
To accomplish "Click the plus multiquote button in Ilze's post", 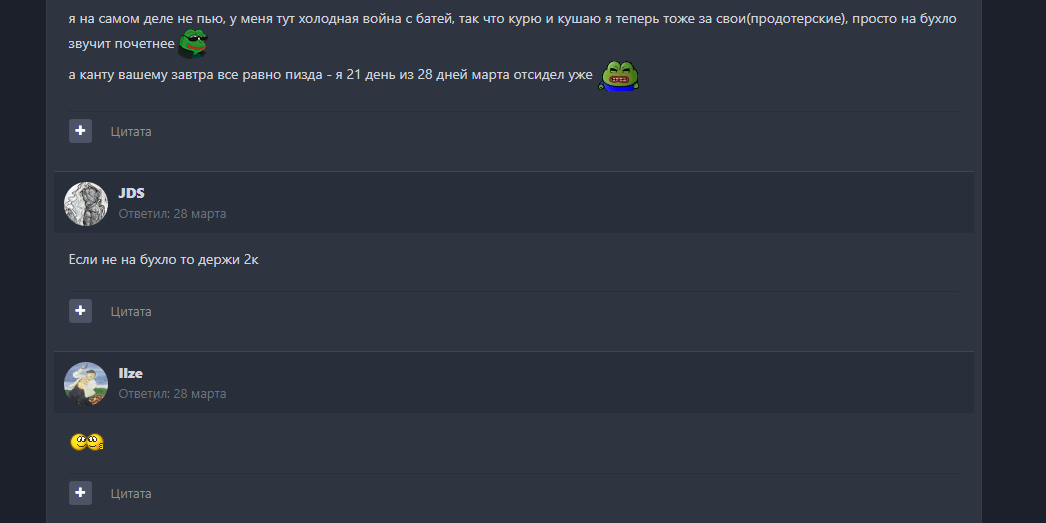I will [80, 493].
